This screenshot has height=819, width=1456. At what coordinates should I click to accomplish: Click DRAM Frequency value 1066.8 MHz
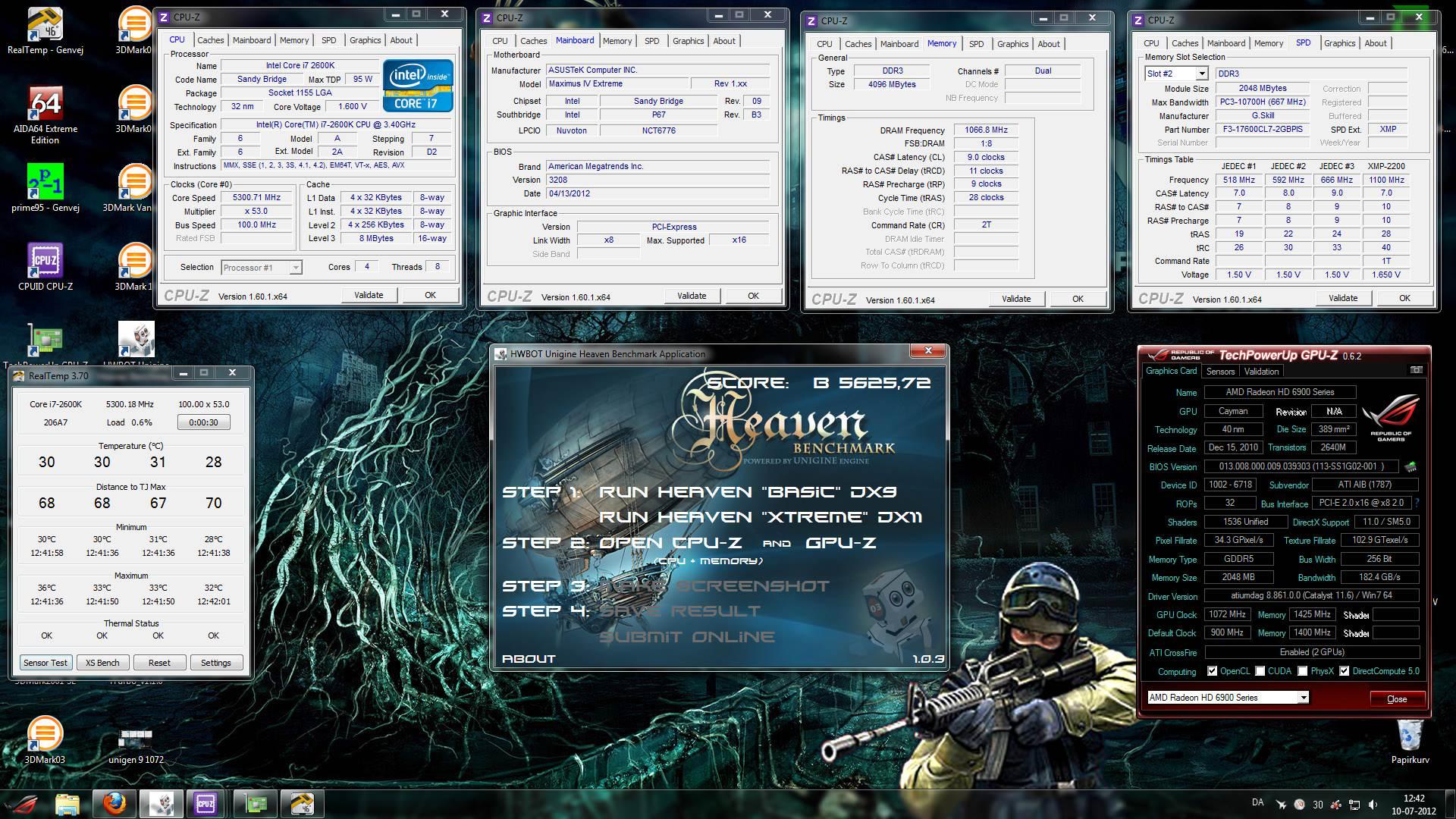coord(986,130)
